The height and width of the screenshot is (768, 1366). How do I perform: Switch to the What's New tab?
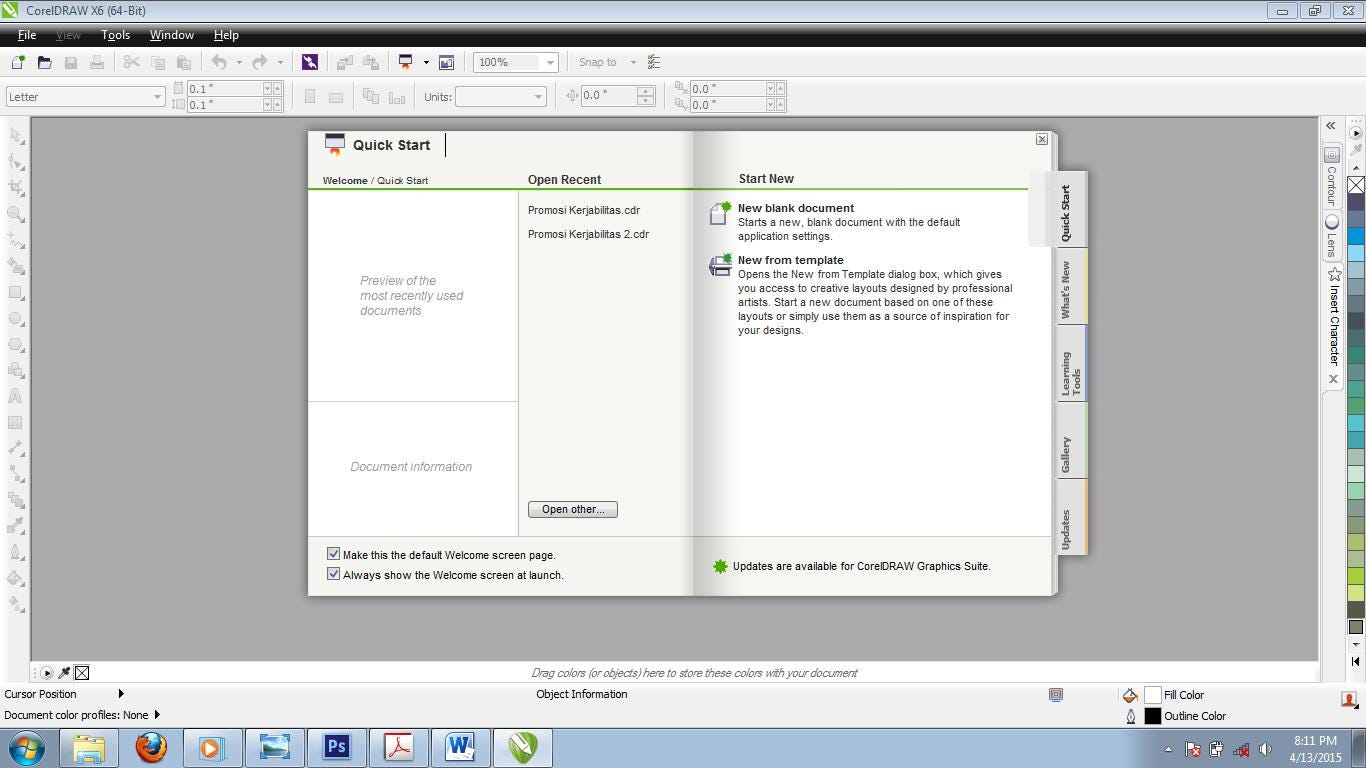(1066, 290)
